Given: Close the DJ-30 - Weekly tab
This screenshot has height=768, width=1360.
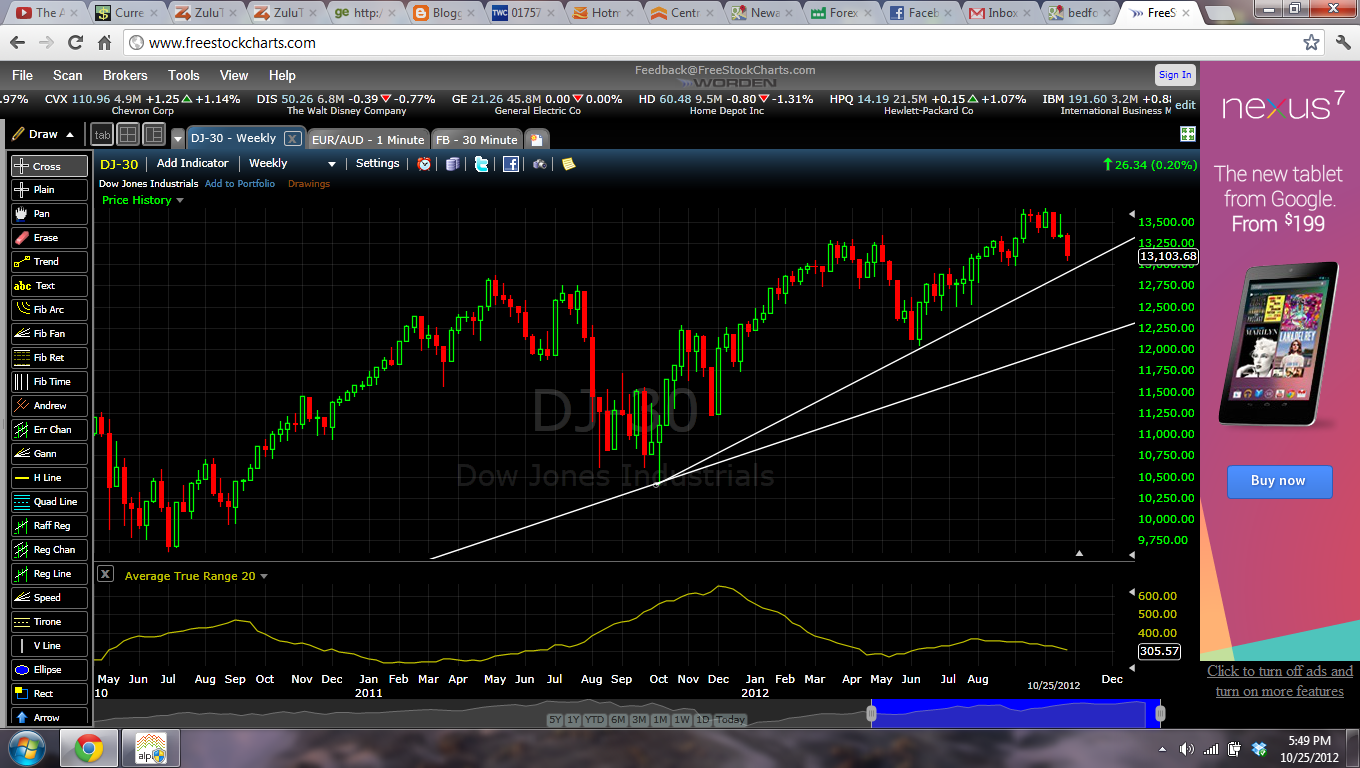Looking at the screenshot, I should coord(293,138).
